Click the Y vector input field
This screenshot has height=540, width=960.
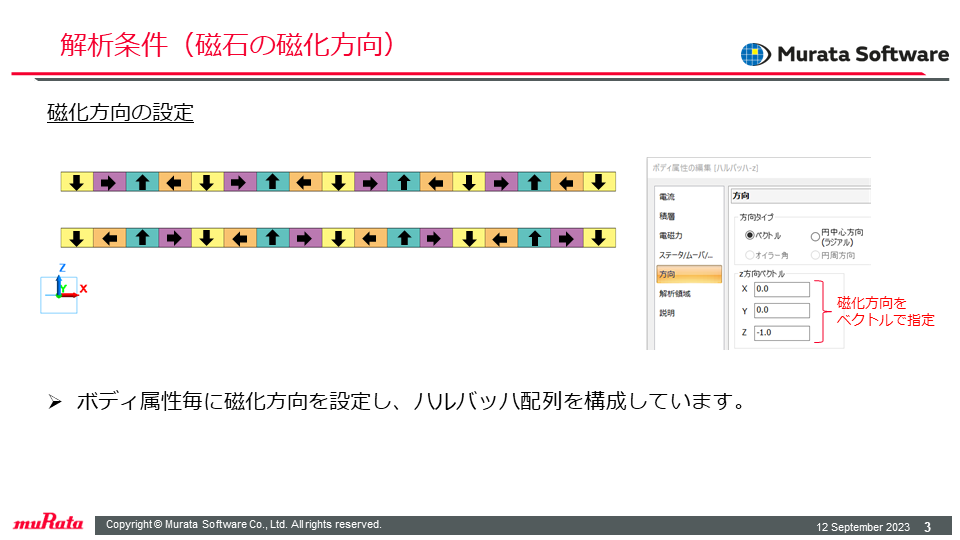(782, 310)
